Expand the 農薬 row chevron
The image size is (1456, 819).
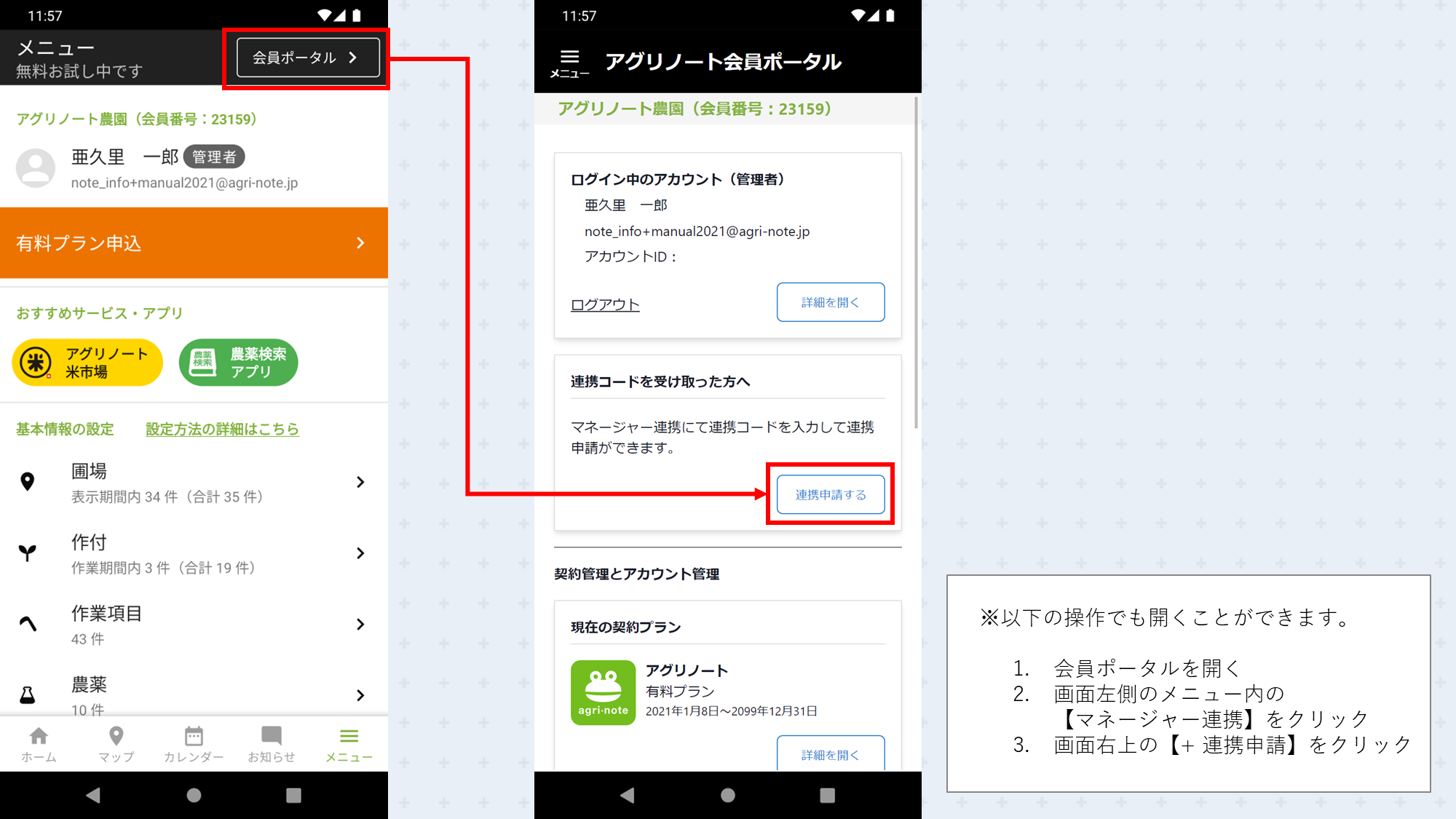[x=360, y=695]
